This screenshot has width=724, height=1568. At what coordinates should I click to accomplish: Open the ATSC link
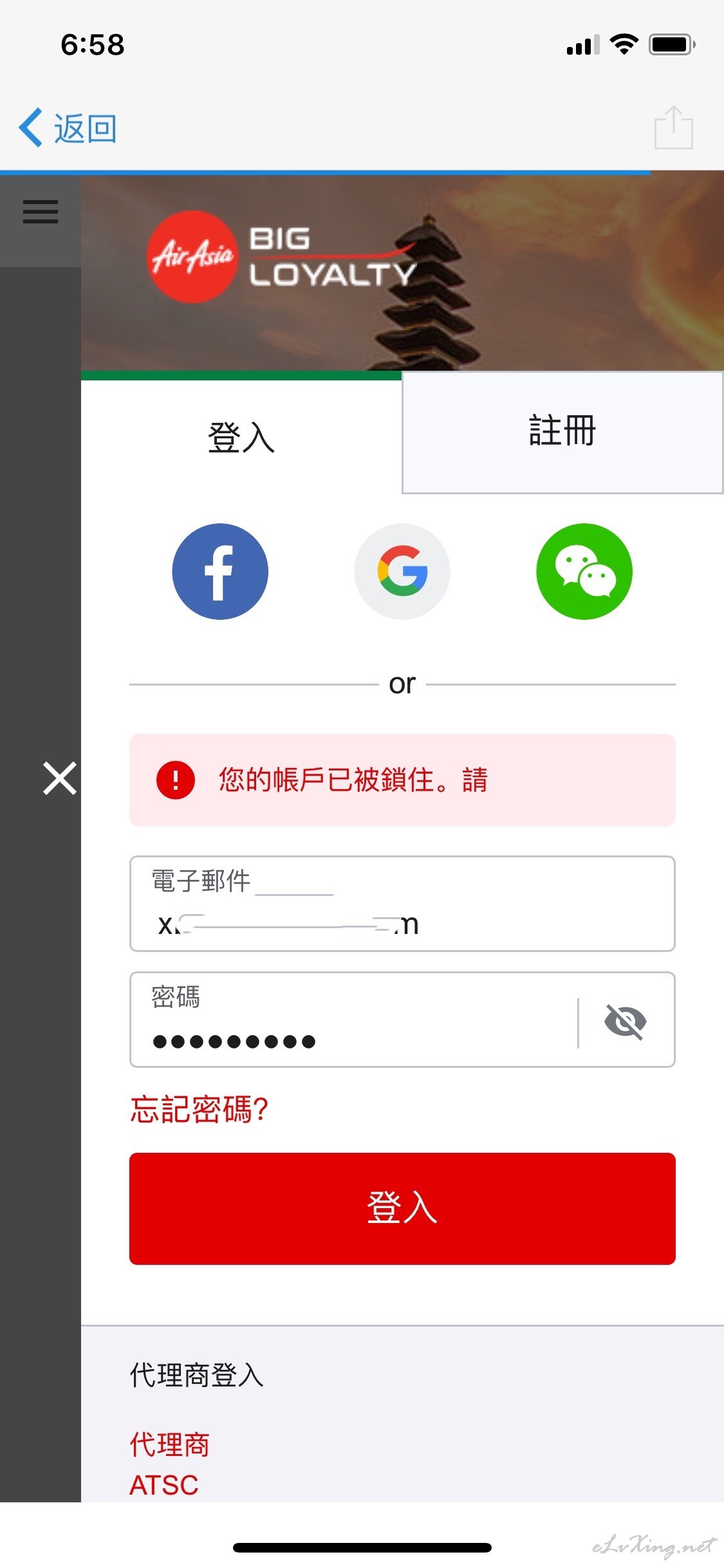point(164,1485)
